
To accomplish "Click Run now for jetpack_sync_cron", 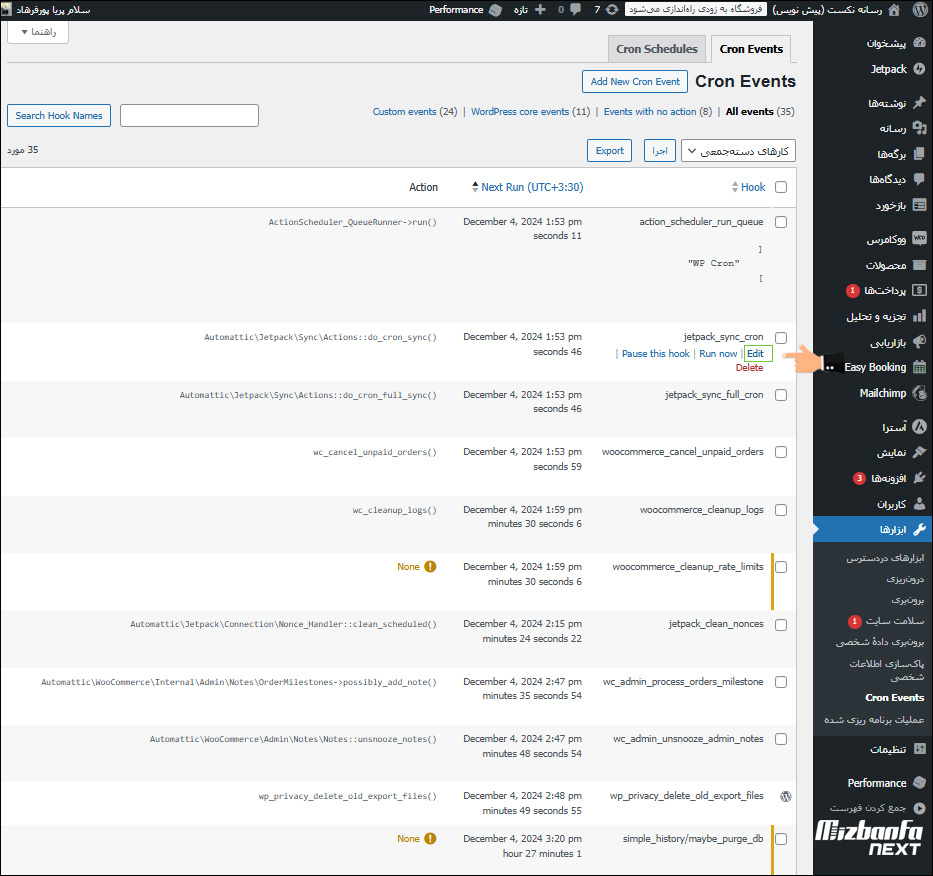I will pos(718,353).
